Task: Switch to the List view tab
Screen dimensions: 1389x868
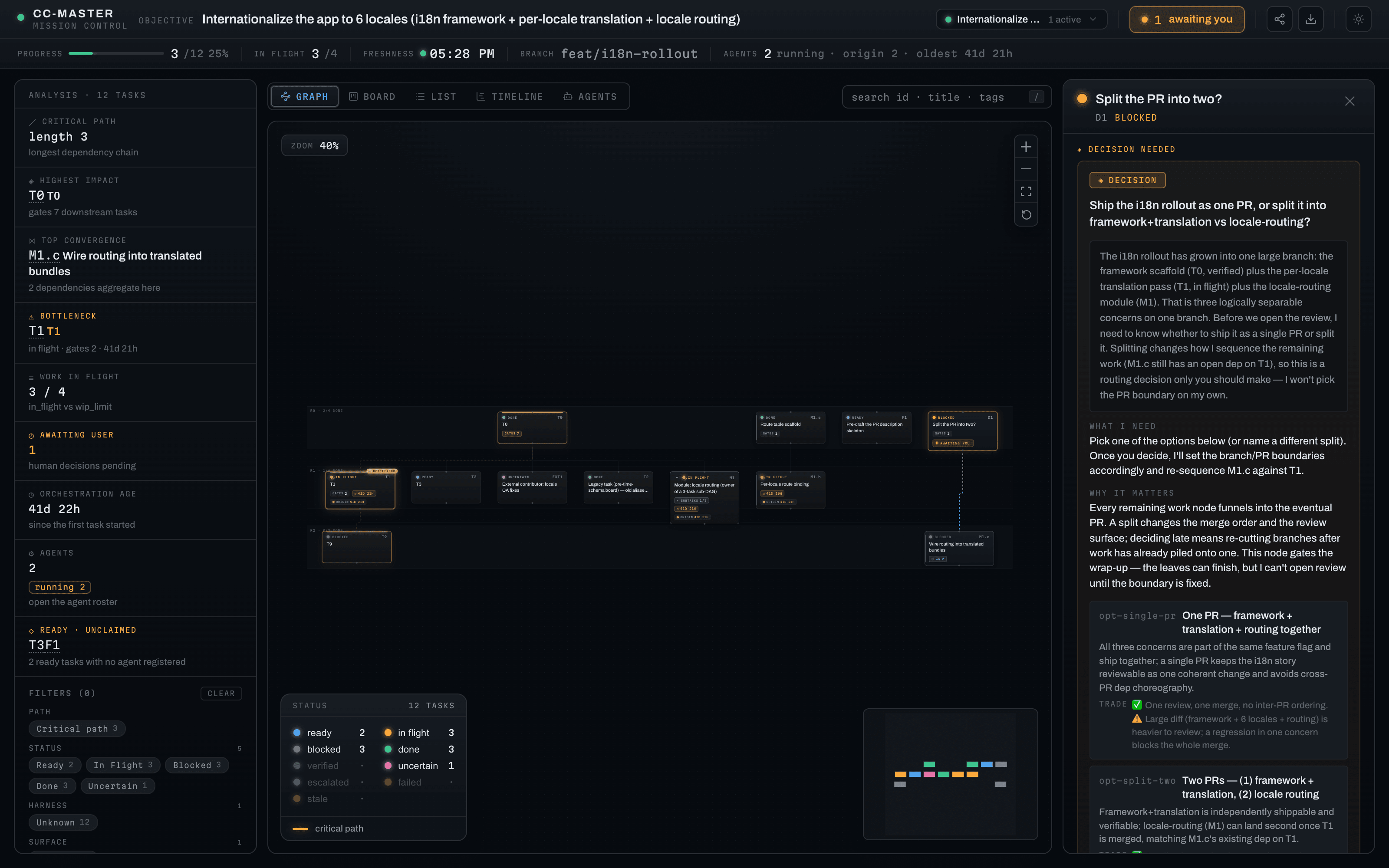Action: click(436, 96)
